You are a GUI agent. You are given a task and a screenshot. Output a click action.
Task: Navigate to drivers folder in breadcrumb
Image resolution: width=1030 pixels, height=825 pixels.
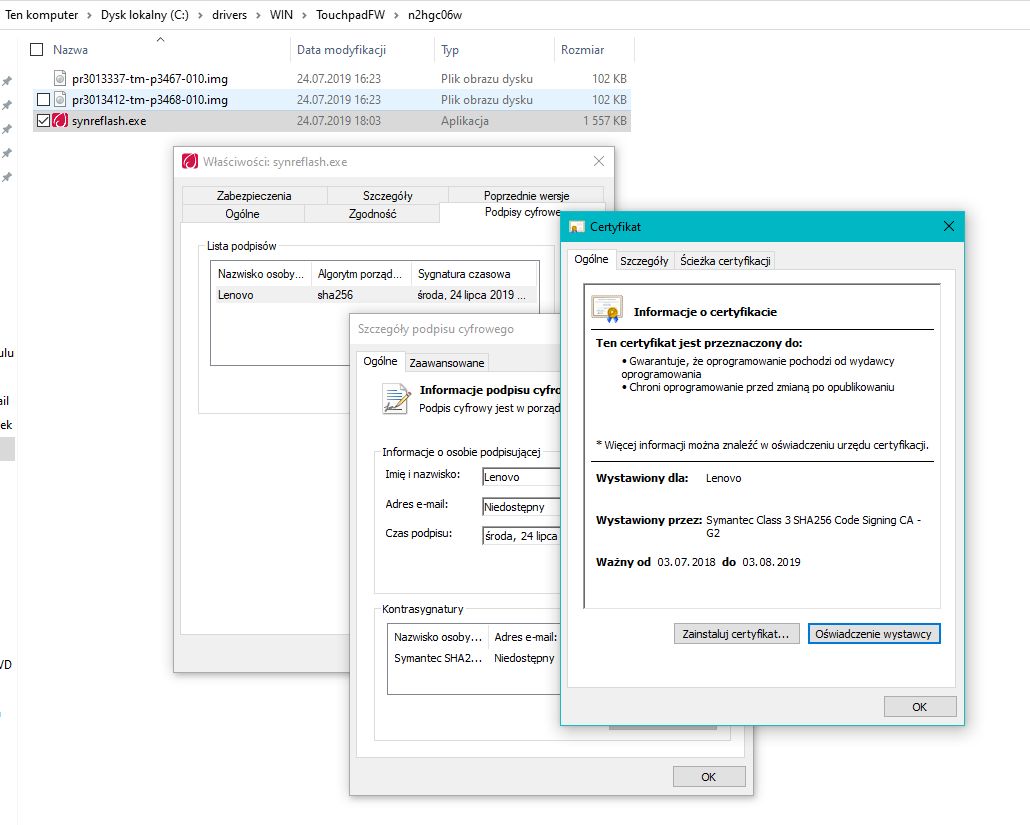coord(229,15)
